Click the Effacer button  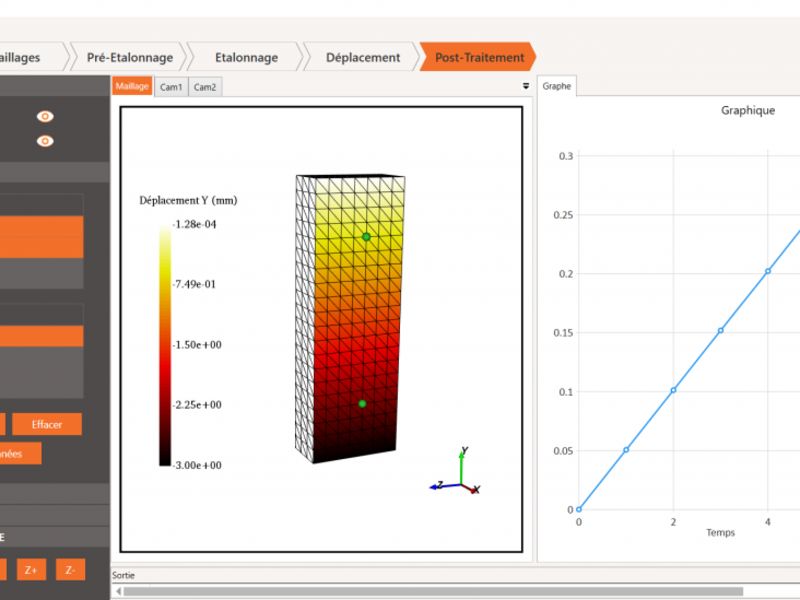pyautogui.click(x=47, y=424)
